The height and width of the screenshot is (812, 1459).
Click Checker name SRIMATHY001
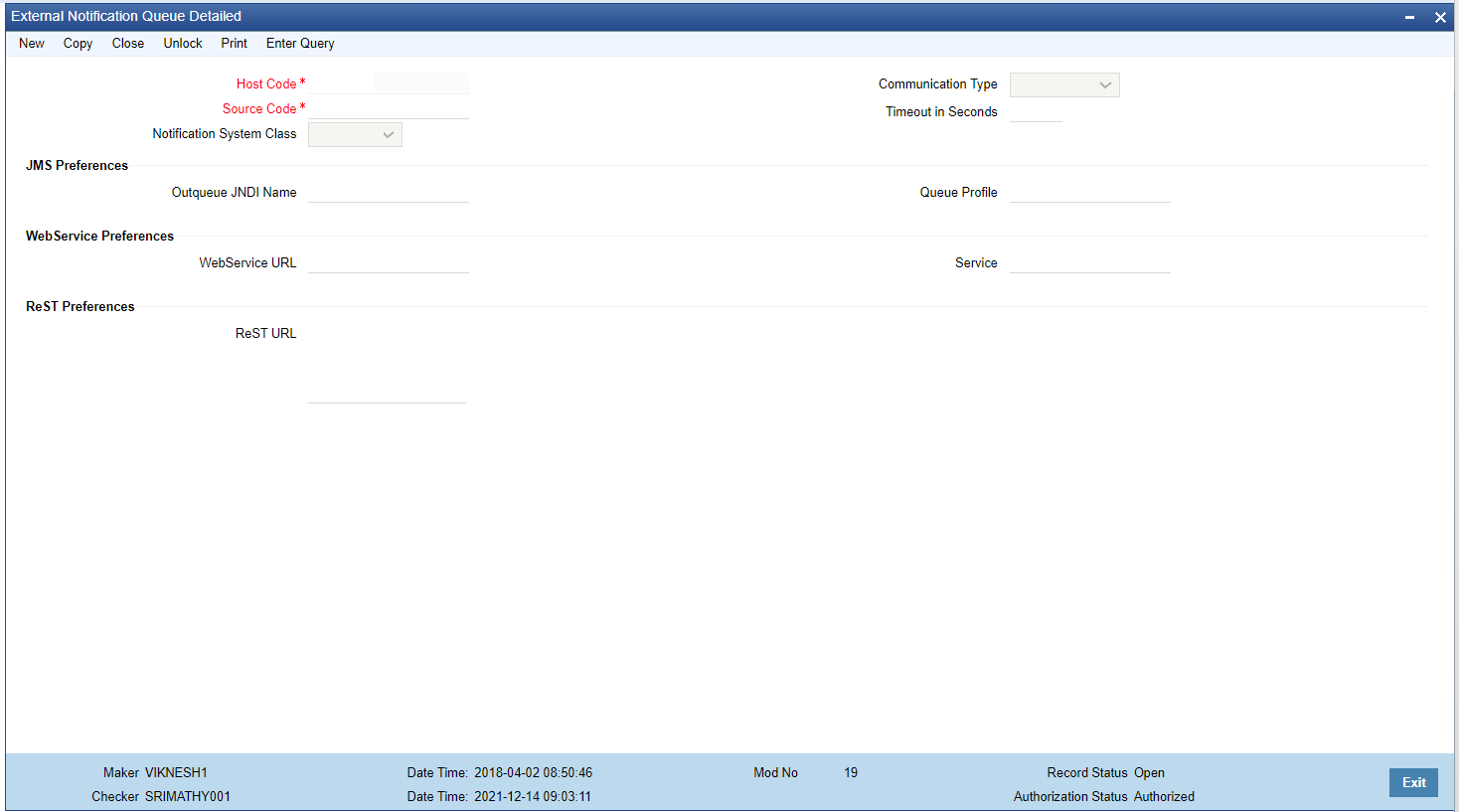[x=188, y=797]
